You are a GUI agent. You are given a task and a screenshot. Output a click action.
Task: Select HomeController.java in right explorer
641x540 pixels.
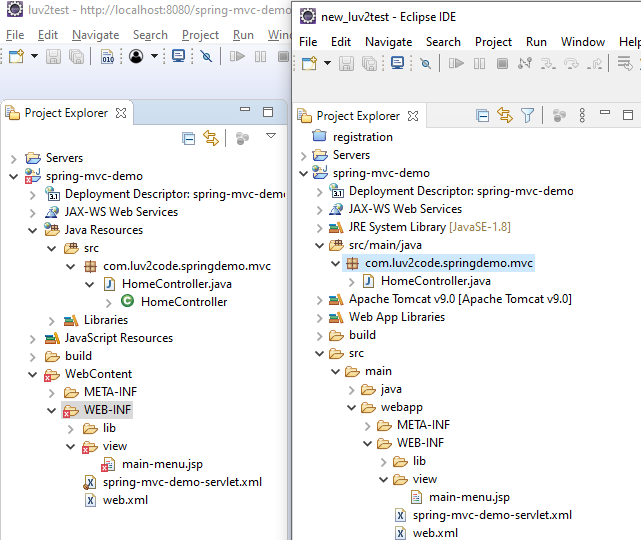pos(436,281)
